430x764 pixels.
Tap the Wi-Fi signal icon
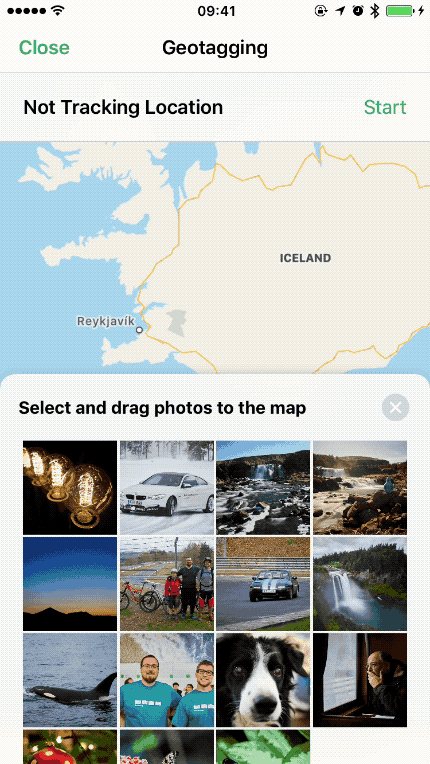pos(57,11)
